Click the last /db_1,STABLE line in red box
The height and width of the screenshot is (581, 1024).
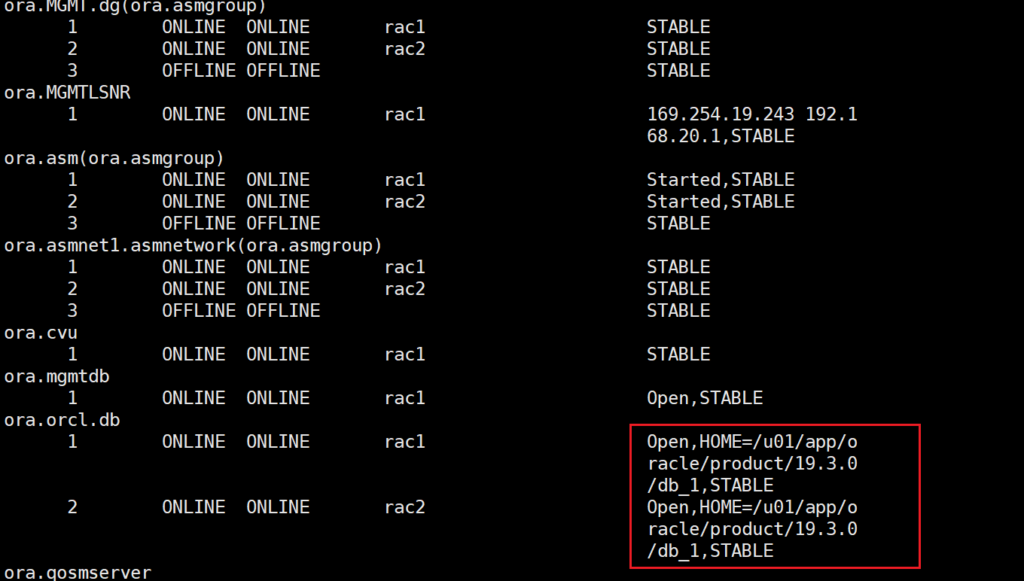point(710,551)
